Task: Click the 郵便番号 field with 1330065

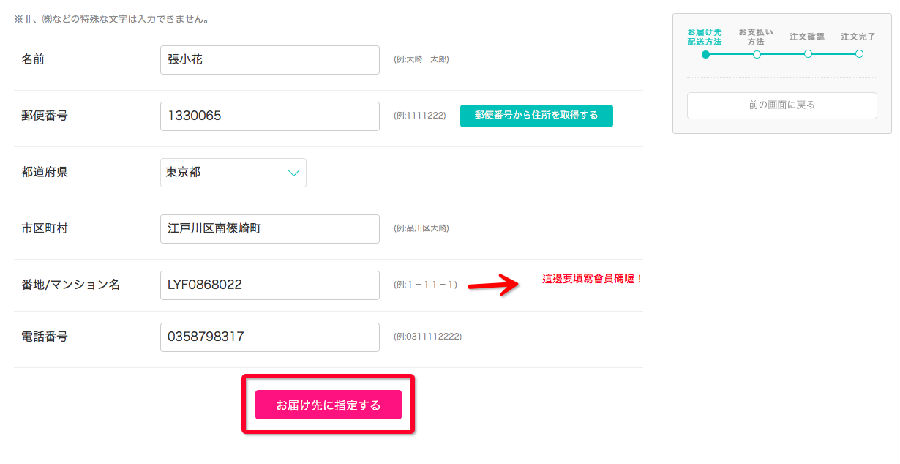Action: click(x=270, y=116)
